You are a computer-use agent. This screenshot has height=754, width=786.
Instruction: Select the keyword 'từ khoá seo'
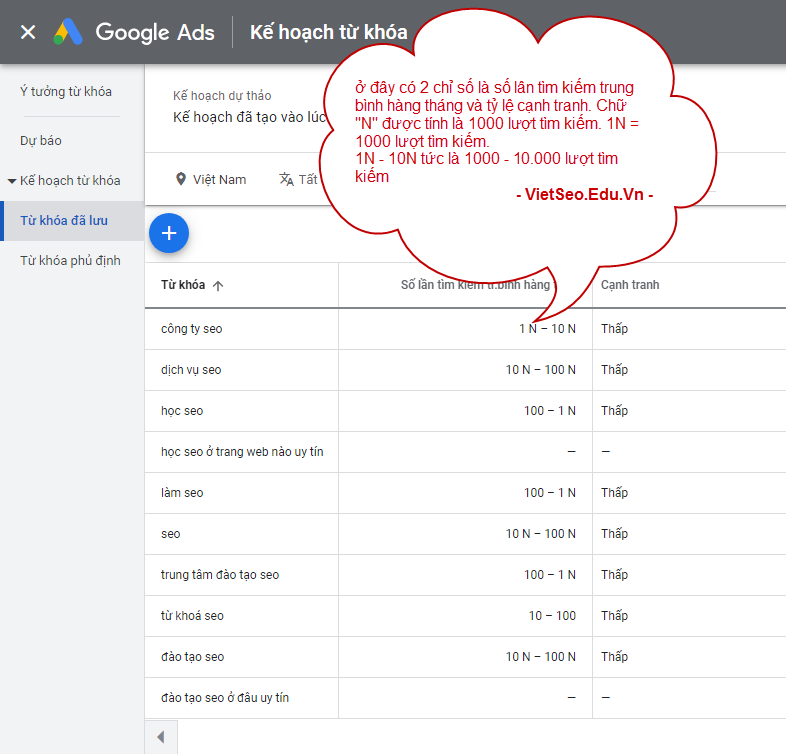tap(192, 616)
